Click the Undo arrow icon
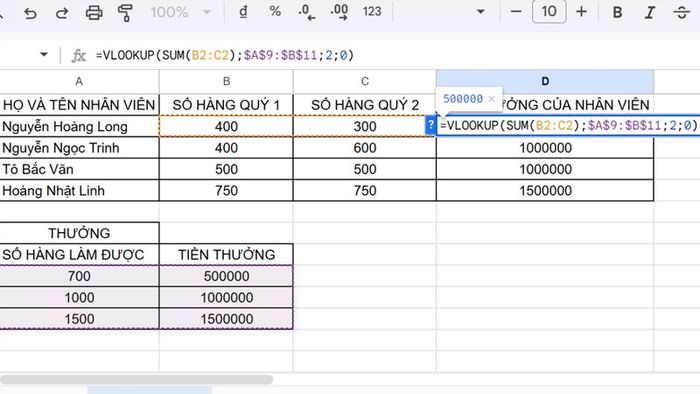 [x=30, y=13]
